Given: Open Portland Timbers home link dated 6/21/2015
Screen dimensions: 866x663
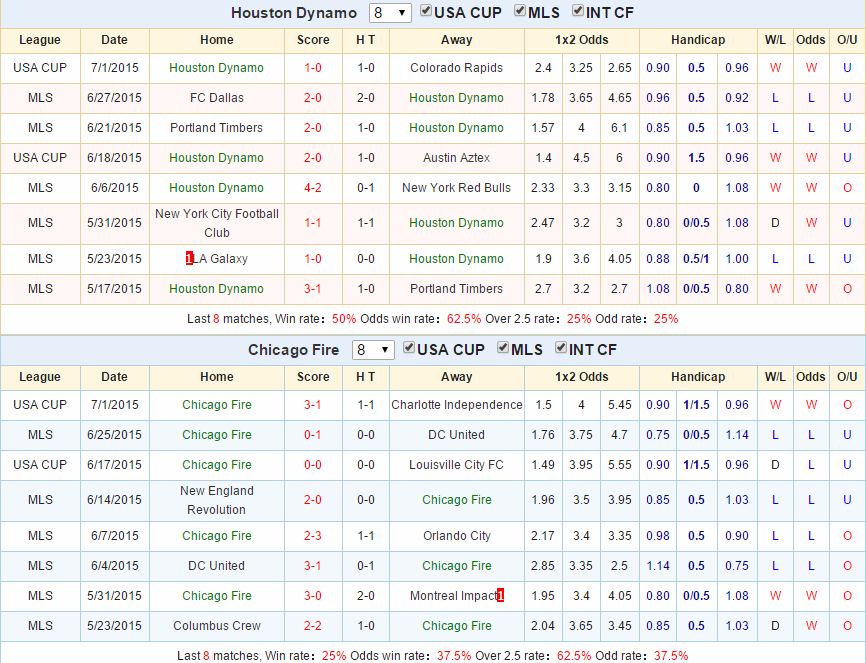Looking at the screenshot, I should pyautogui.click(x=216, y=128).
